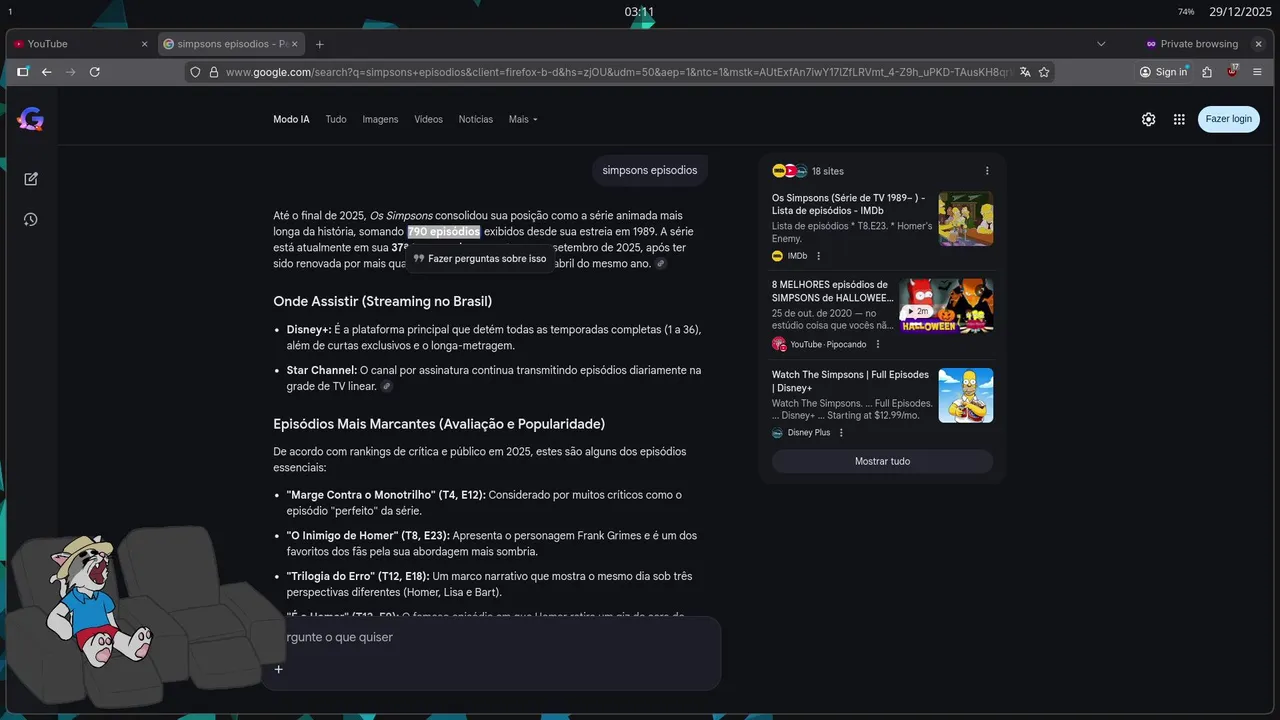The image size is (1280, 720).
Task: Open options menu next to IMDb
Action: pos(818,256)
